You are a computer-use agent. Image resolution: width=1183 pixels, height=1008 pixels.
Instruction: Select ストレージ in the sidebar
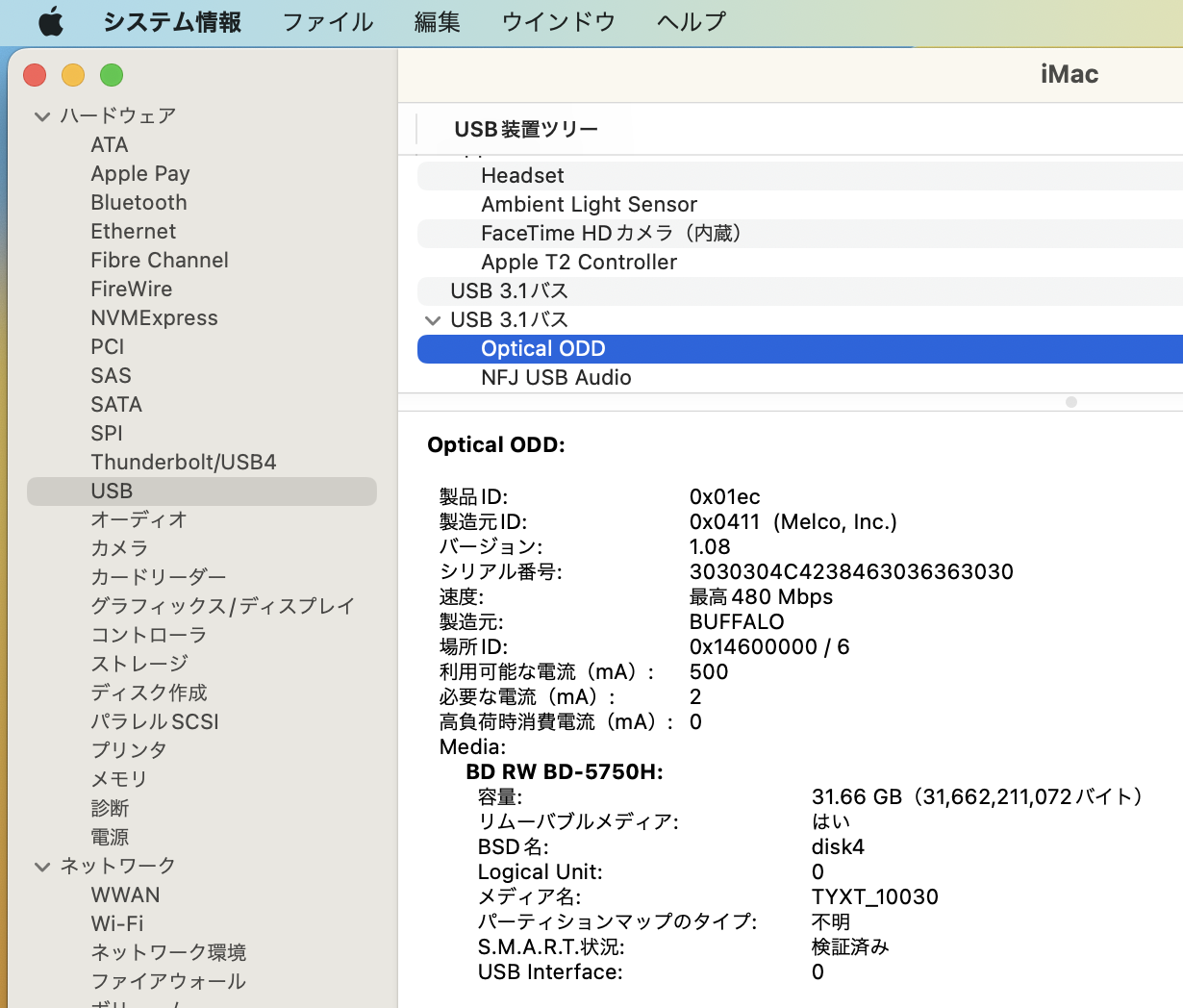[x=139, y=665]
